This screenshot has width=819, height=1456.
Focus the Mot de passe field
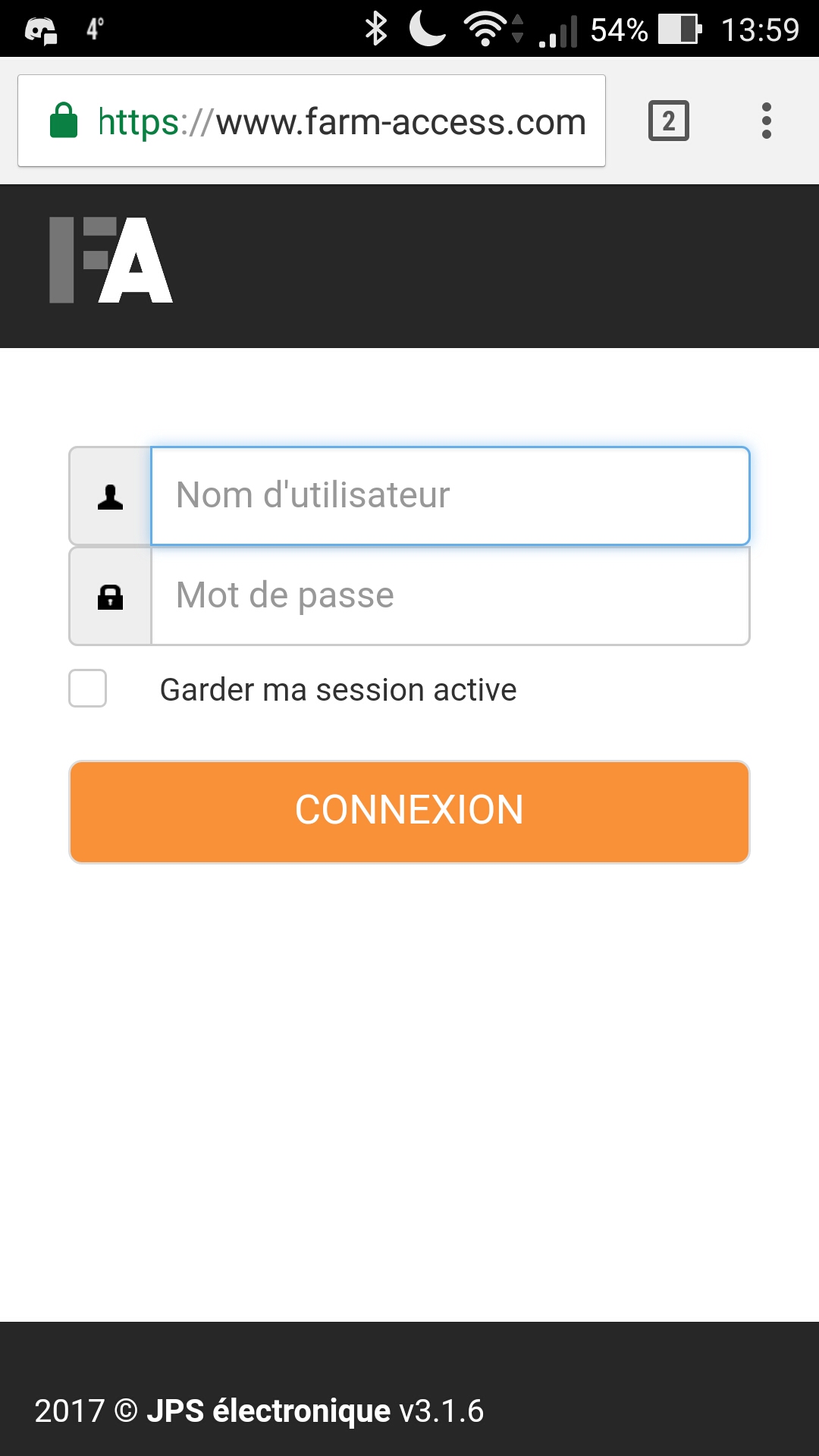[x=450, y=596]
